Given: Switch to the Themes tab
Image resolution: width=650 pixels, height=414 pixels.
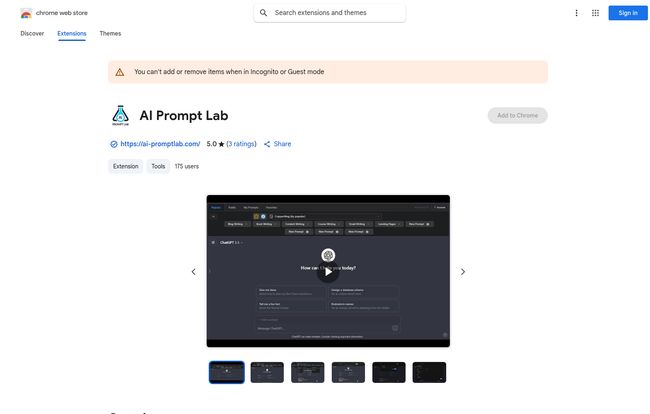Looking at the screenshot, I should click(110, 34).
